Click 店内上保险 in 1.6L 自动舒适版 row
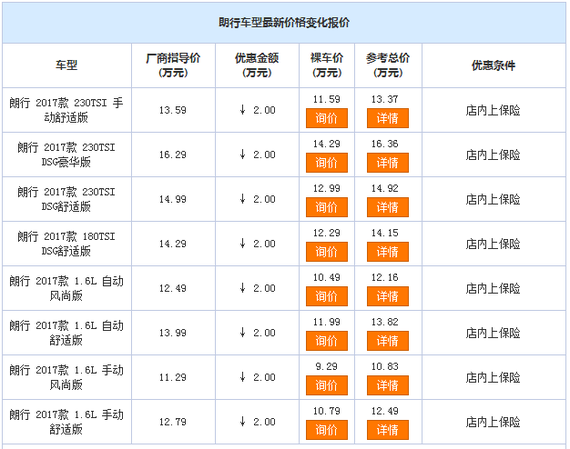Screen dimensions: 570x449 tap(493, 333)
